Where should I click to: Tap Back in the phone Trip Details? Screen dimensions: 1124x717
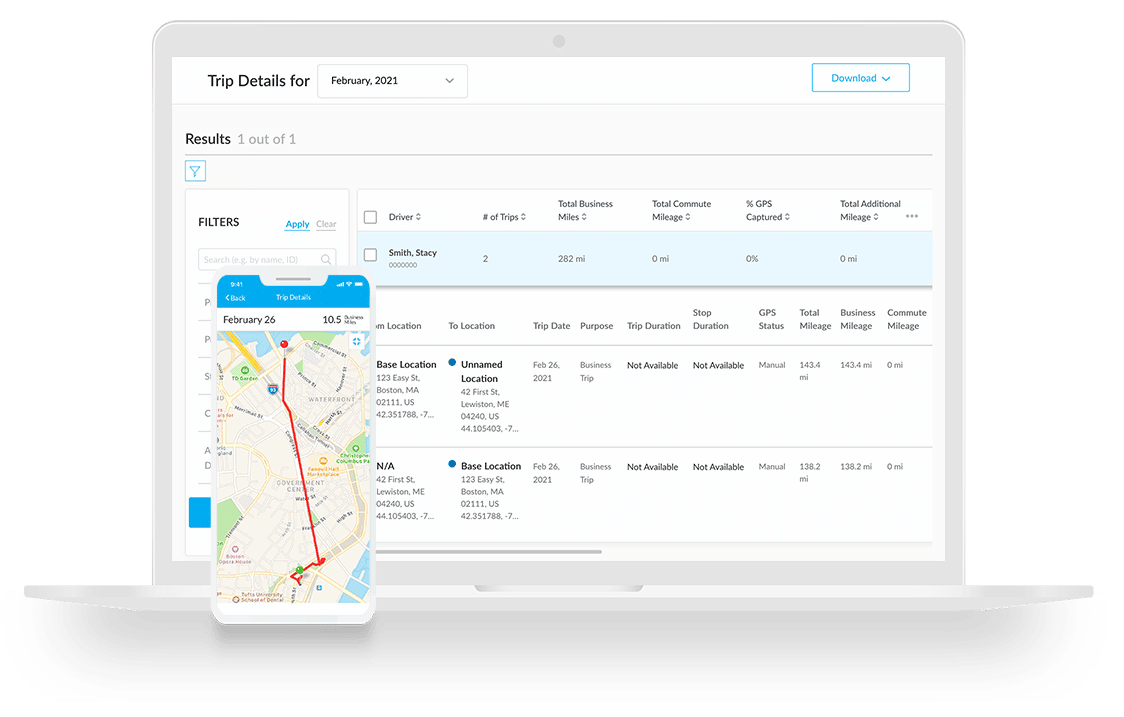click(235, 298)
